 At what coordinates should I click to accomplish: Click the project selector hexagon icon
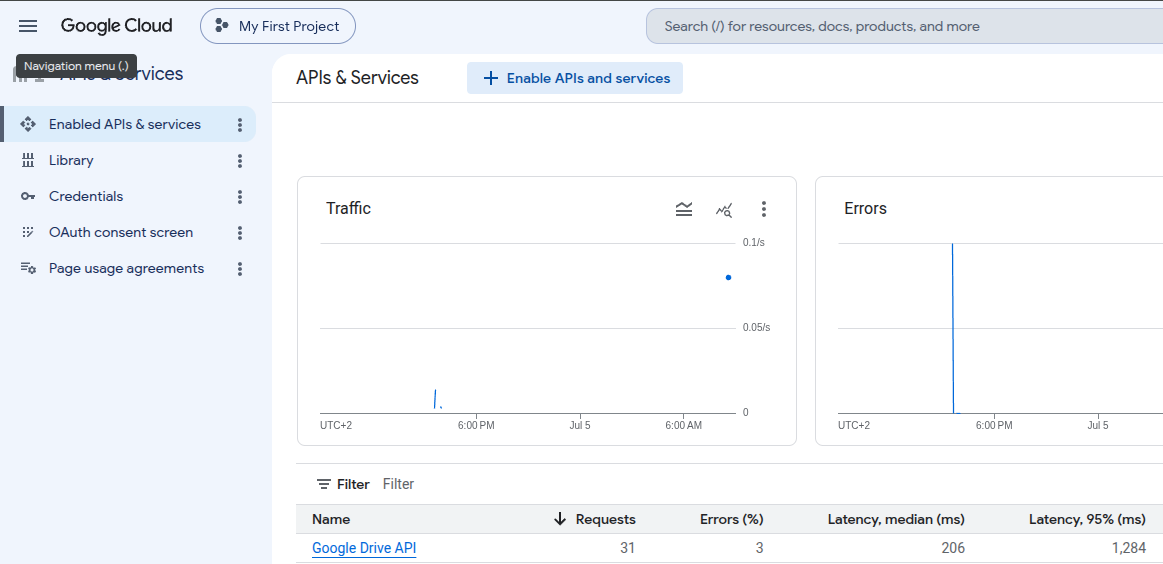click(x=221, y=26)
